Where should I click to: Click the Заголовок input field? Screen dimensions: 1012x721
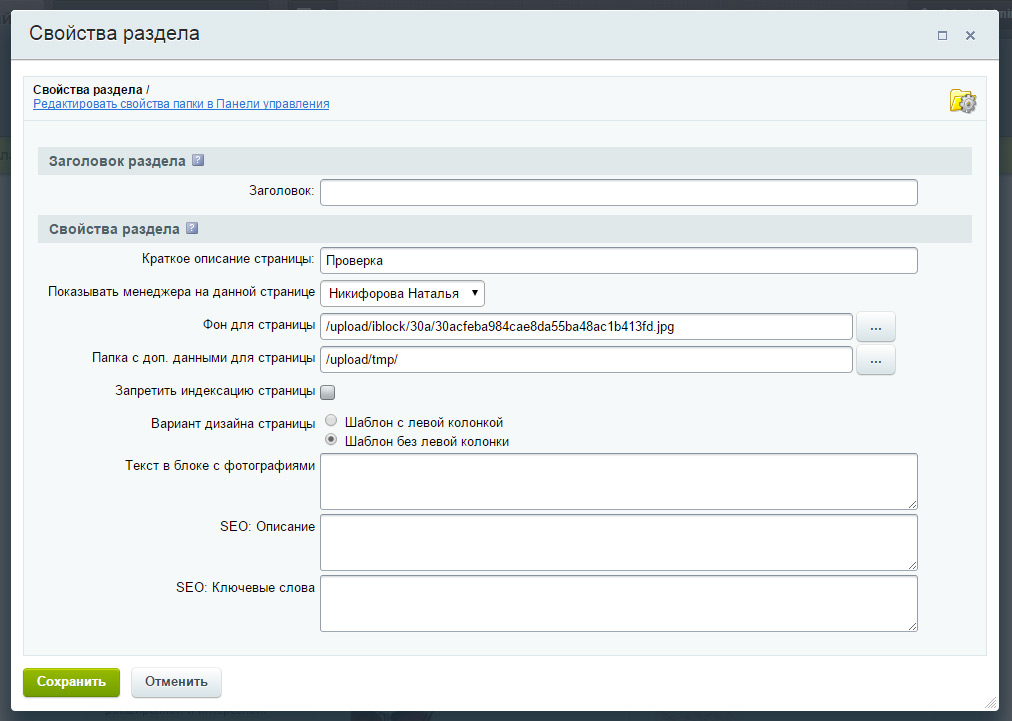coord(618,192)
